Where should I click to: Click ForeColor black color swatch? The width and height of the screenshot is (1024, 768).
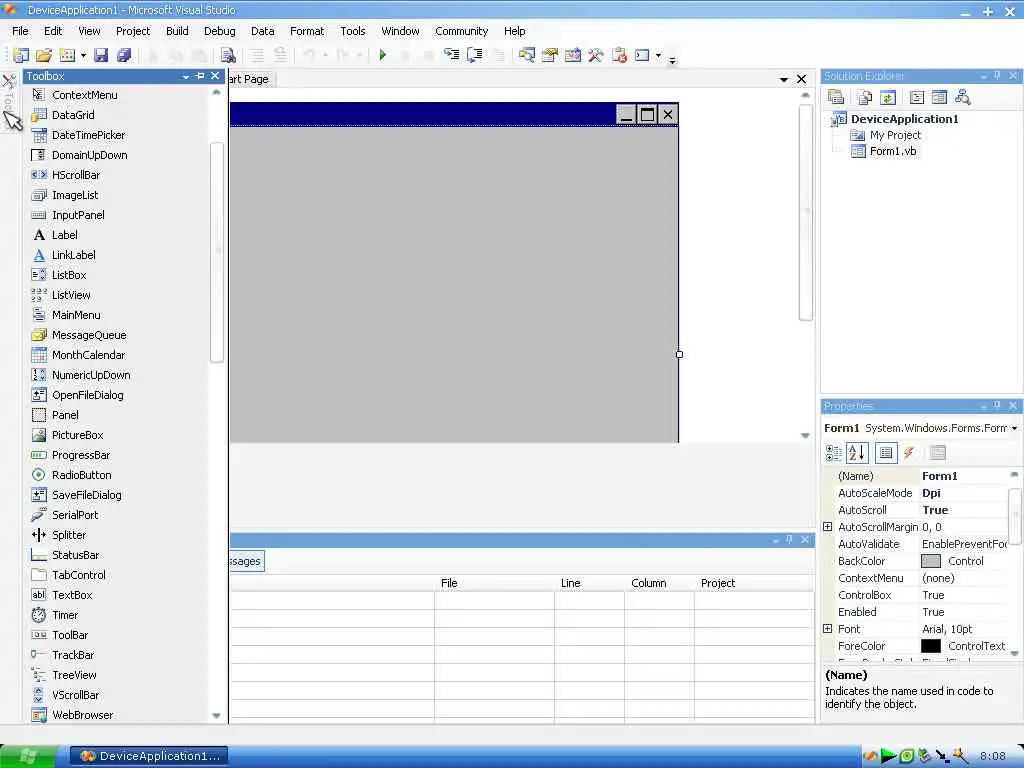pyautogui.click(x=931, y=646)
